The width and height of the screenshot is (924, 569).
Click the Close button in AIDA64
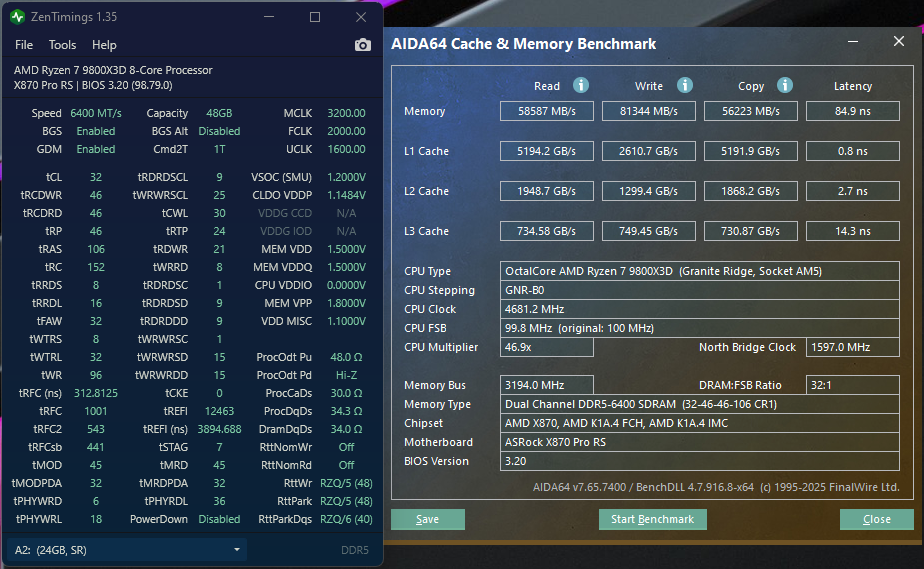pos(876,519)
